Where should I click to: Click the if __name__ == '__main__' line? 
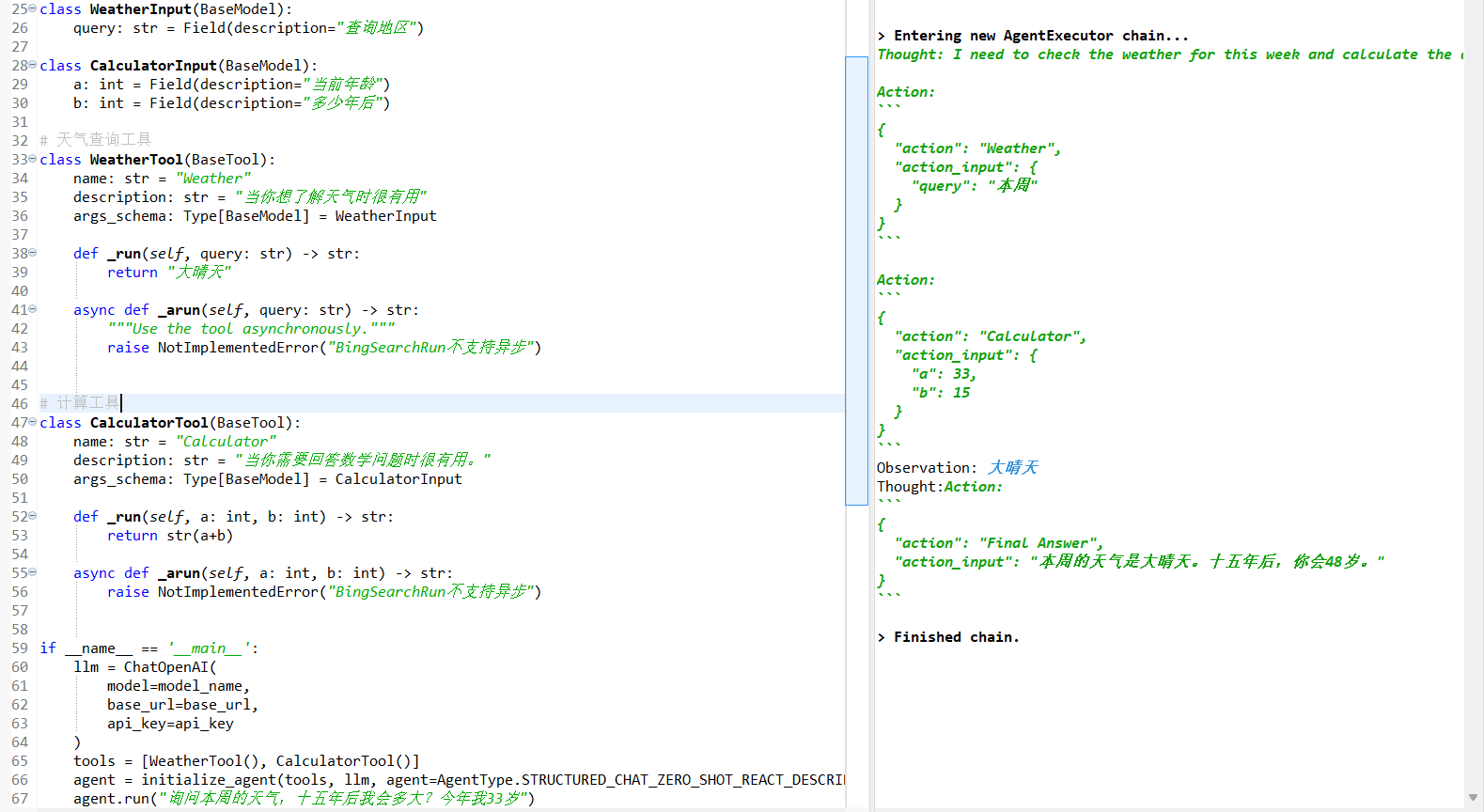click(148, 648)
